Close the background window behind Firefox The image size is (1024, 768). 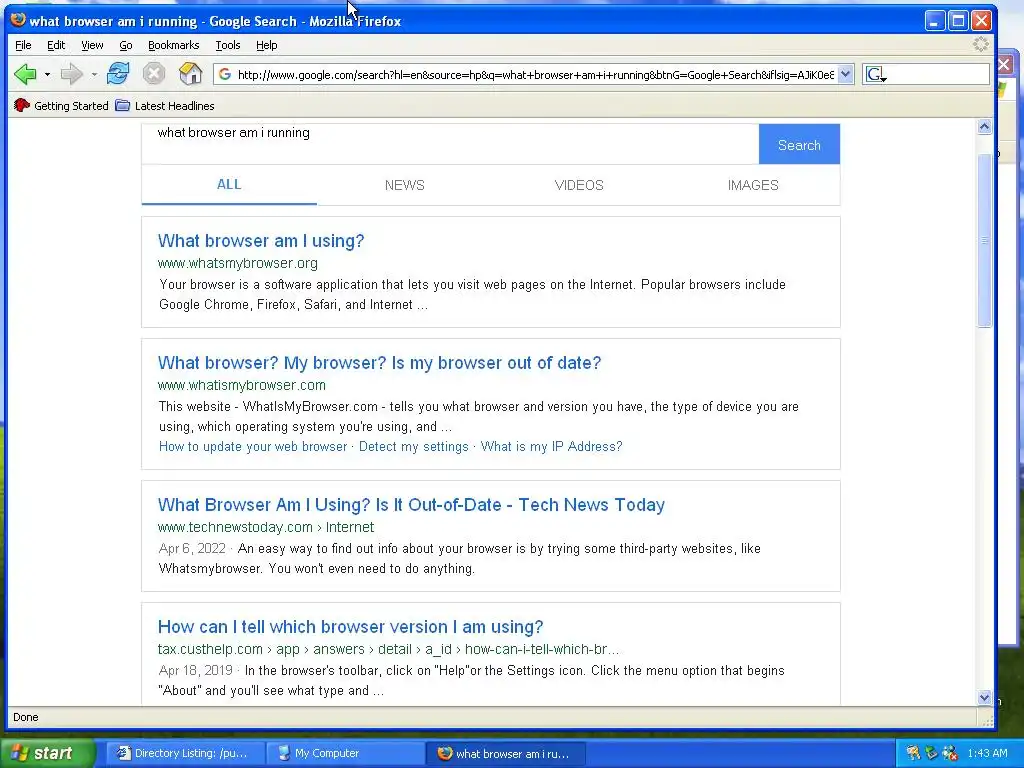click(1004, 64)
